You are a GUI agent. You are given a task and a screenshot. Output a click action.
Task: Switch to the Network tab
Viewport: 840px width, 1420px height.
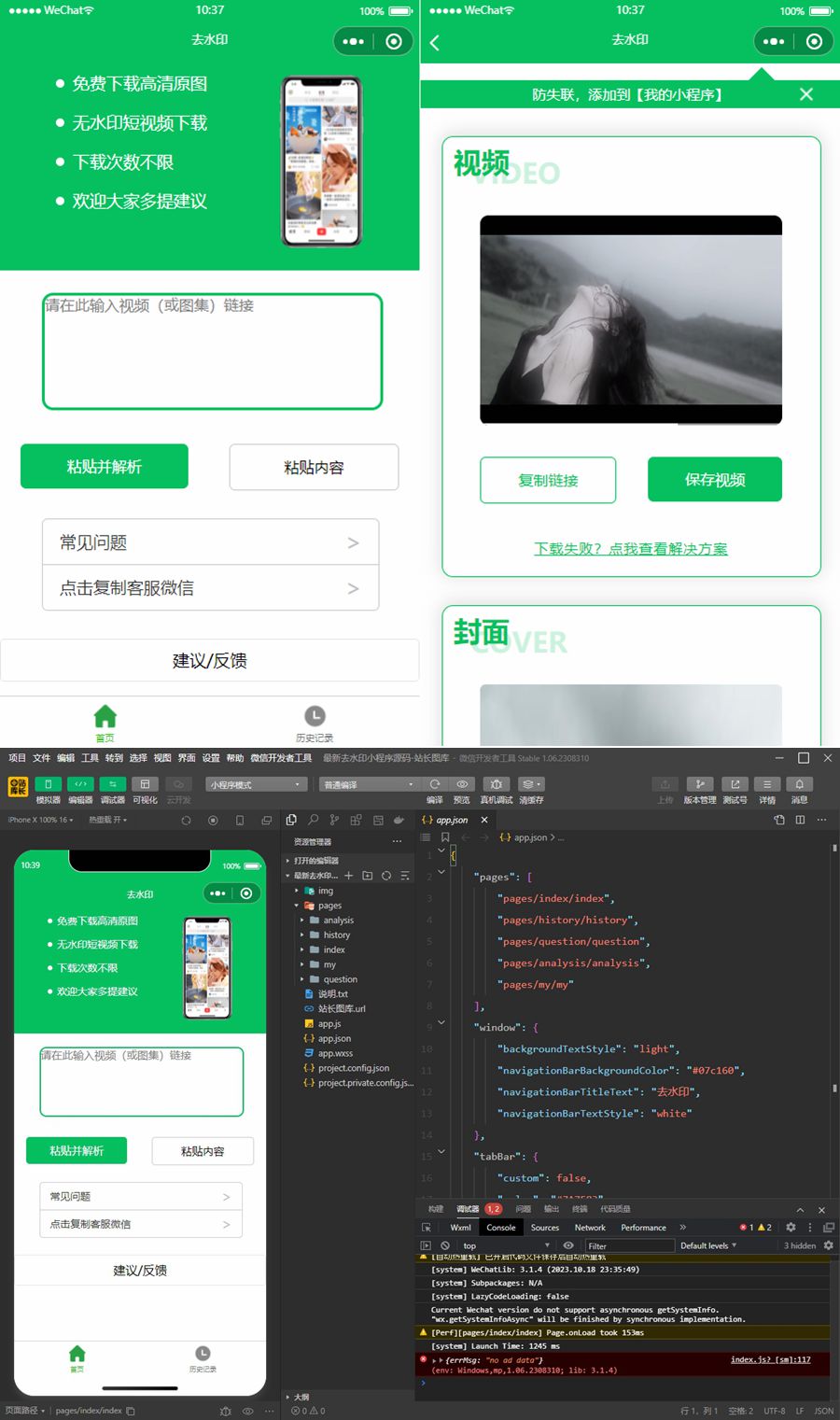point(589,1228)
